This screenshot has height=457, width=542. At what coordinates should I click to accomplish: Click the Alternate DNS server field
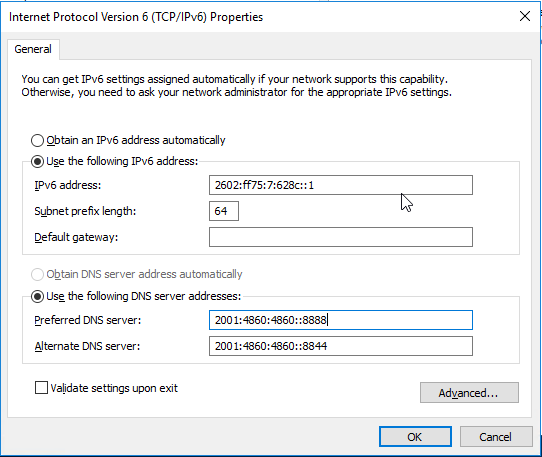tap(340, 346)
